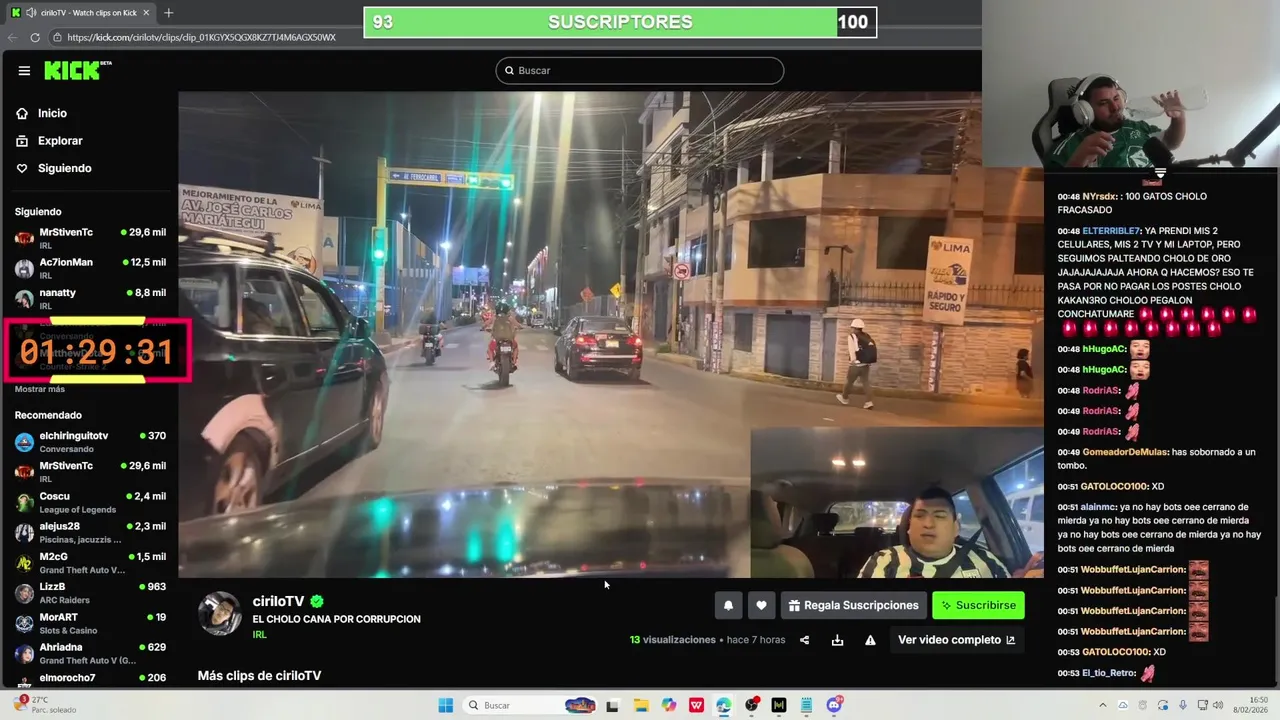Open Ac7ionMan followed channel
The image size is (1280, 720).
coord(90,267)
